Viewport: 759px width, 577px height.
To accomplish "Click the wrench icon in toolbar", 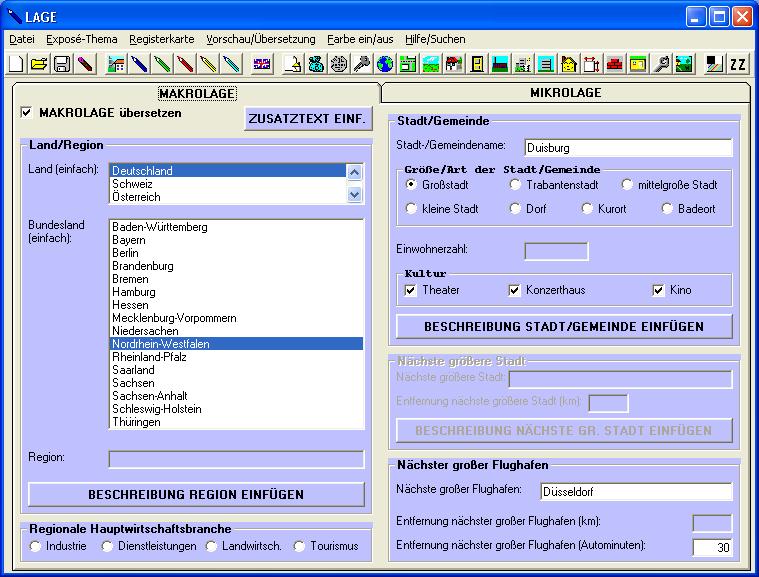I will coord(661,65).
